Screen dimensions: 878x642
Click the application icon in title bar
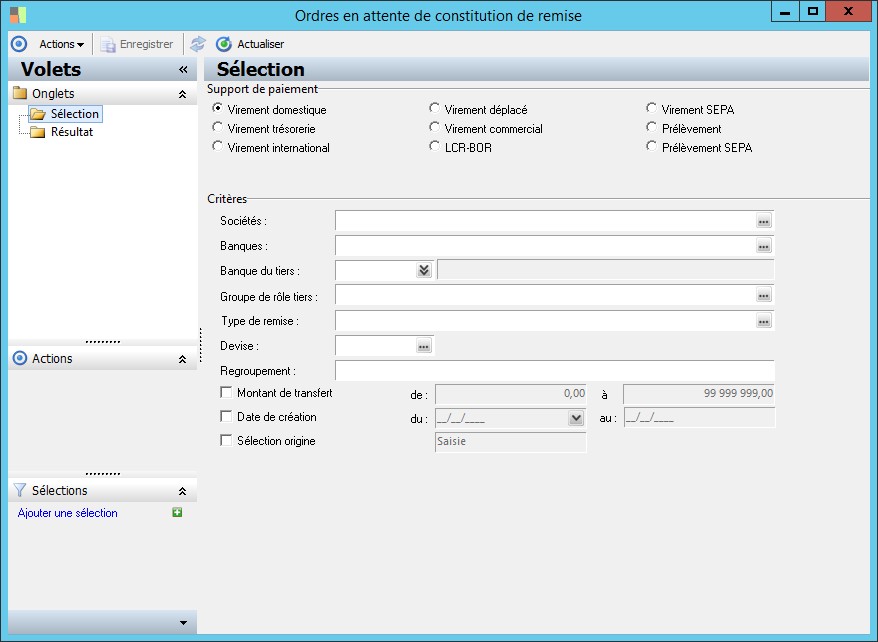tap(18, 15)
